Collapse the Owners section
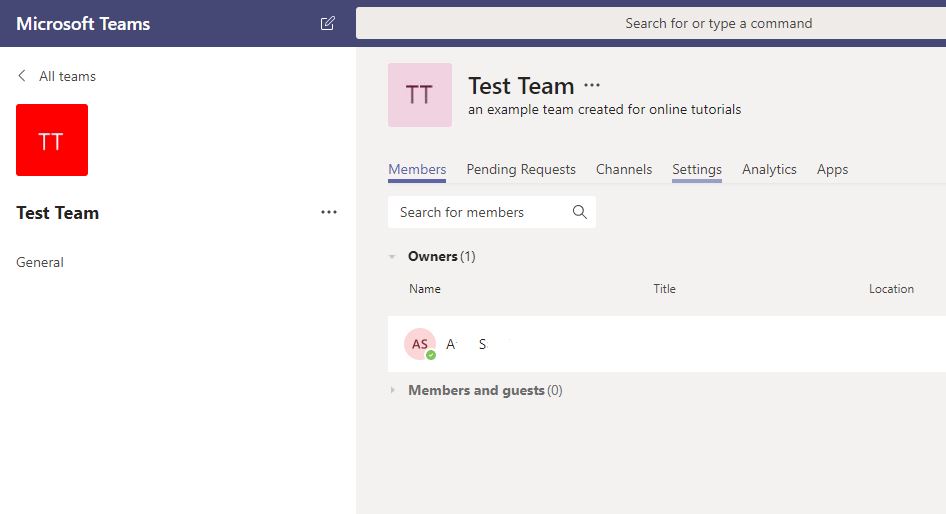946x514 pixels. (x=392, y=257)
